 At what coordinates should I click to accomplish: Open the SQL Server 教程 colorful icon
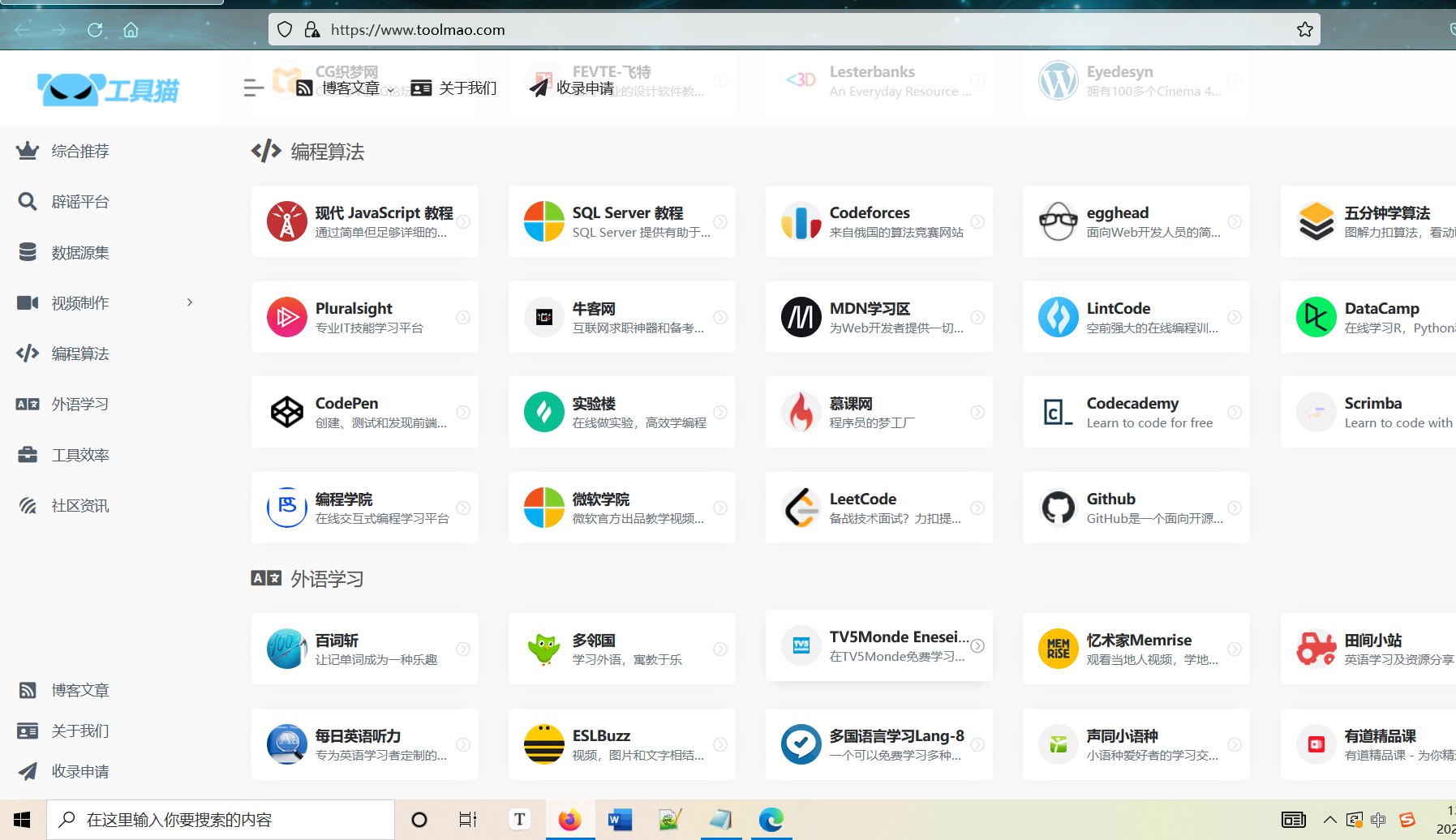[544, 221]
